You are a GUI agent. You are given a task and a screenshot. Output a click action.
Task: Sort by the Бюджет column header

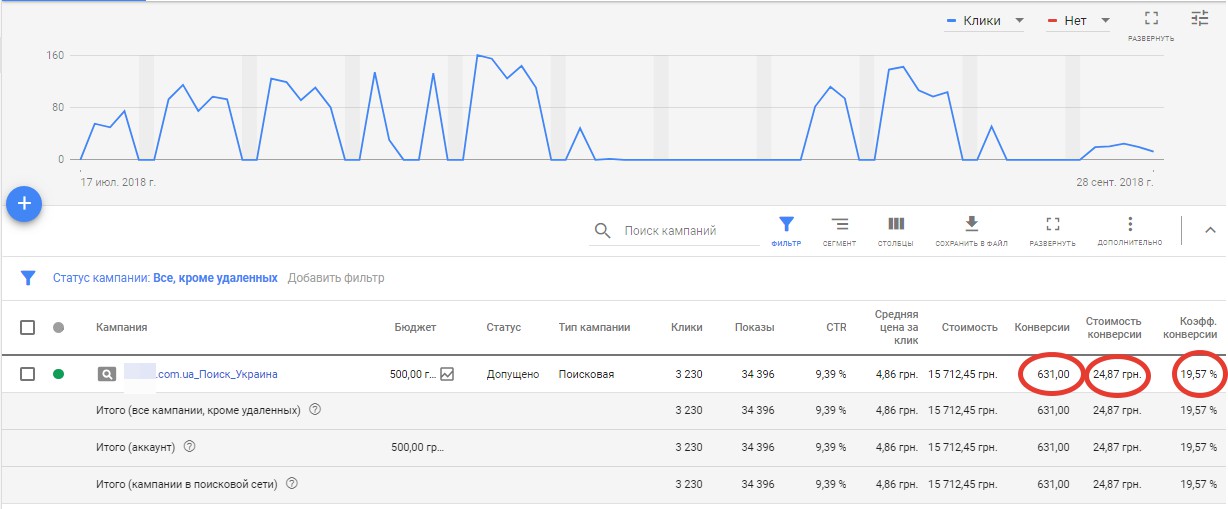click(x=415, y=327)
